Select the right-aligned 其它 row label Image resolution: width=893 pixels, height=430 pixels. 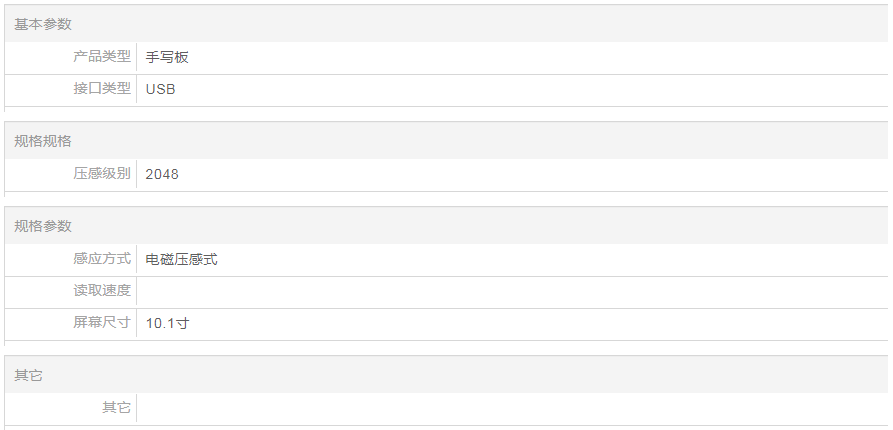coord(116,408)
